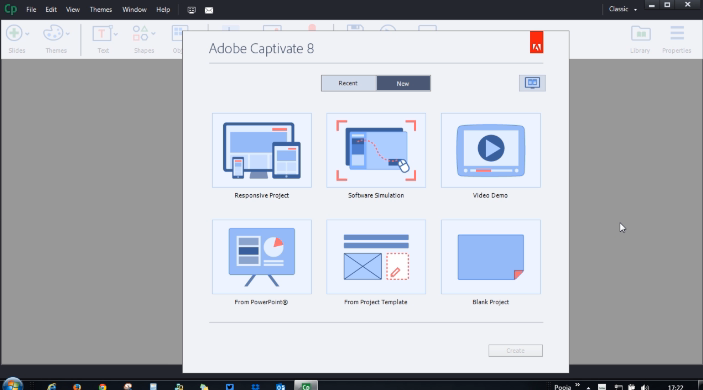Choose the Software Simulation project icon
Screen dimensions: 703x390
tap(376, 150)
